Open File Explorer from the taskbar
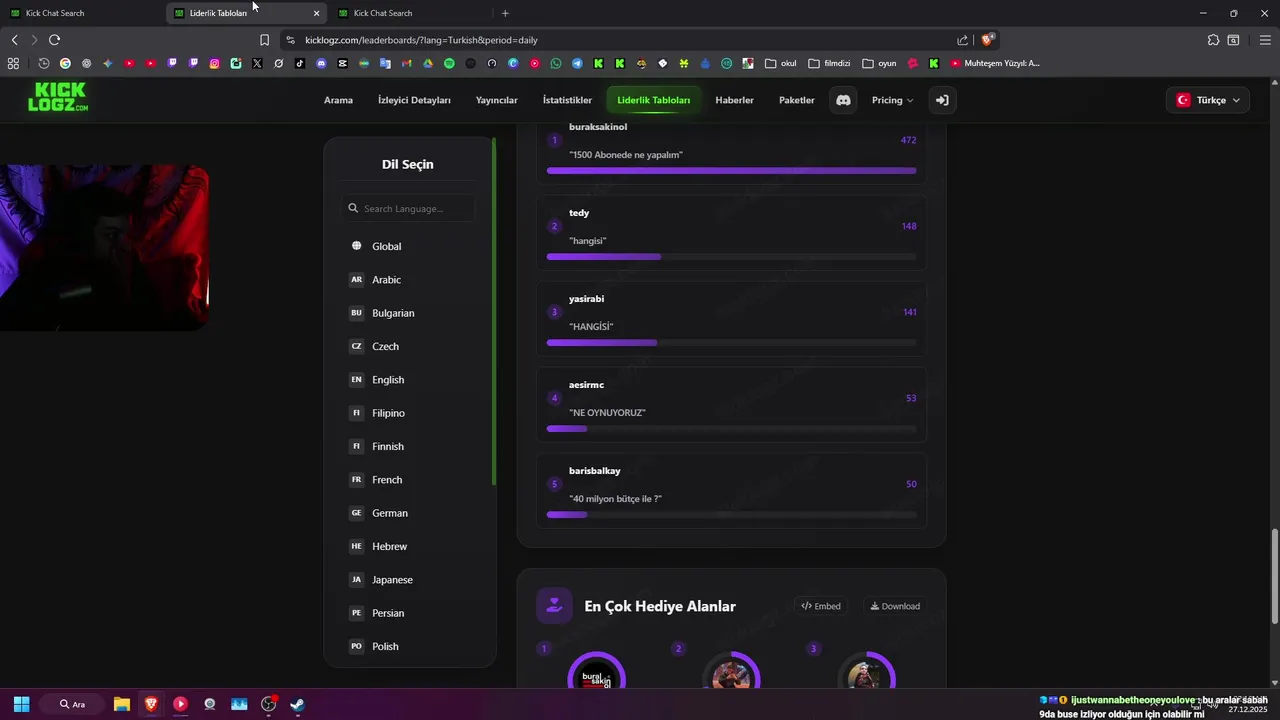 pos(122,704)
